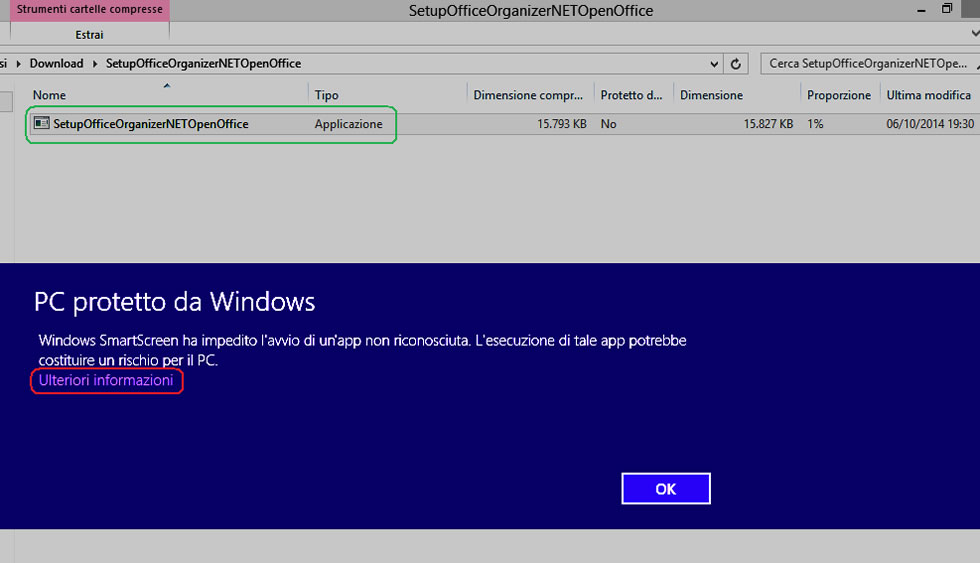Expand the ribbon using the chevron

tap(975, 34)
